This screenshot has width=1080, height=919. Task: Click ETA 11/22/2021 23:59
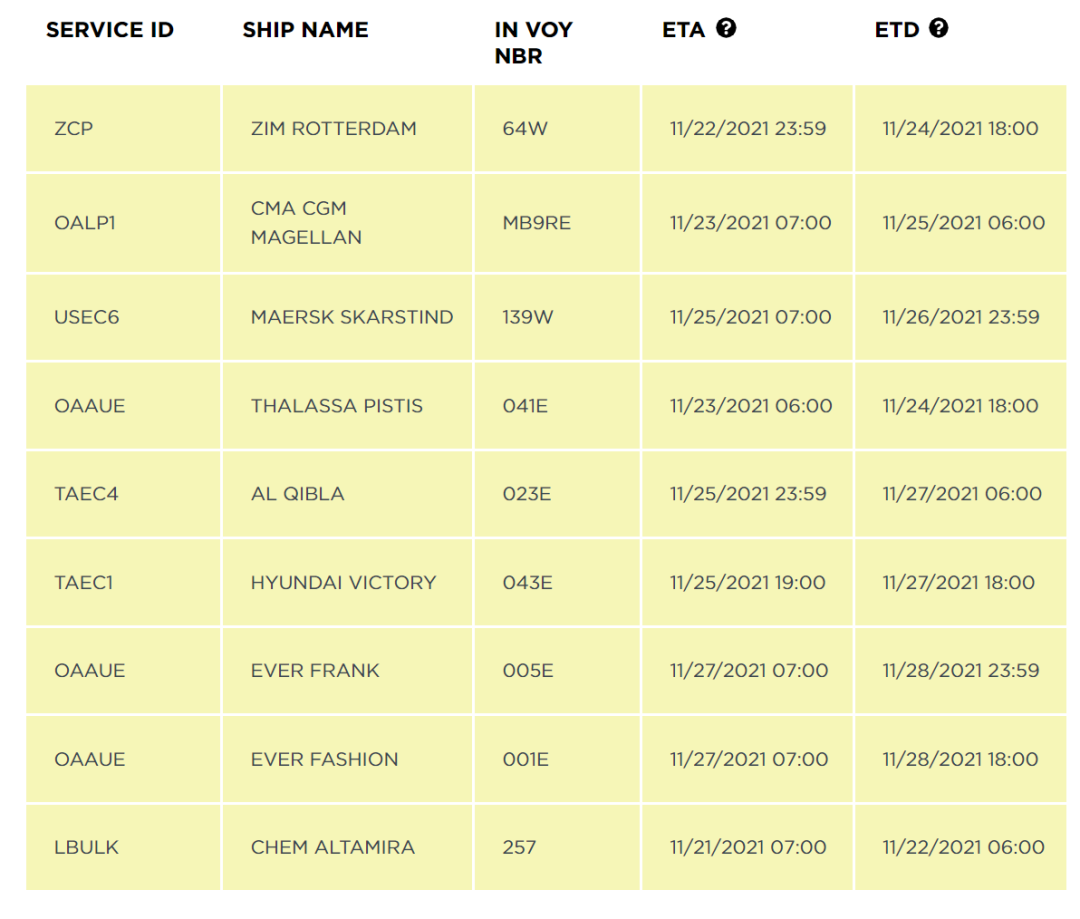pos(748,129)
